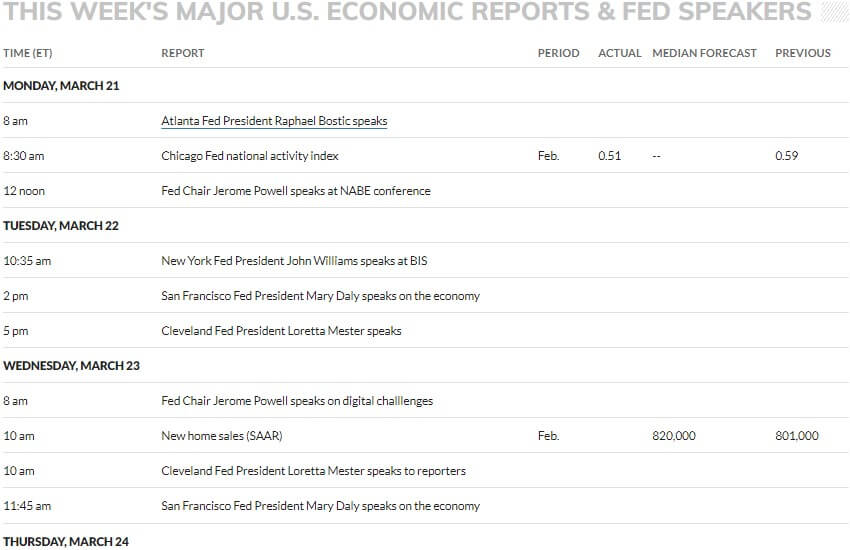Click the ACTUAL column header
Image resolution: width=850 pixels, height=550 pixels.
tap(620, 53)
